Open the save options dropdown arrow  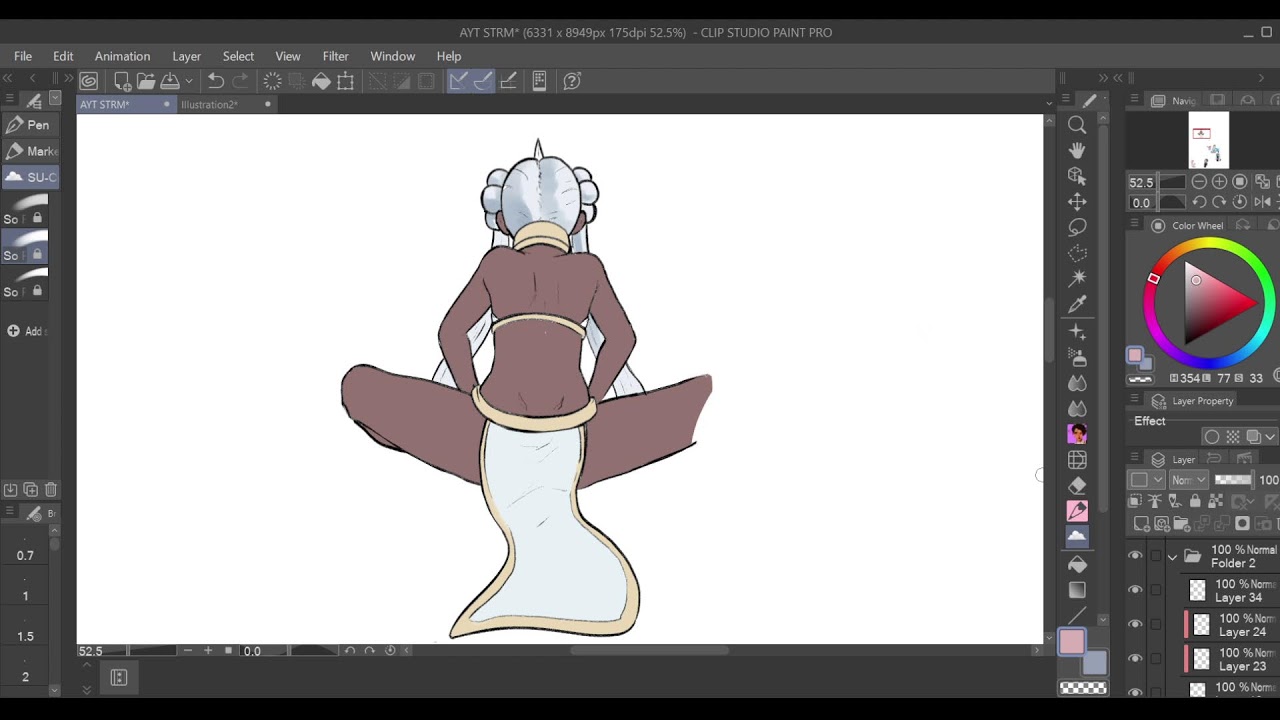188,81
